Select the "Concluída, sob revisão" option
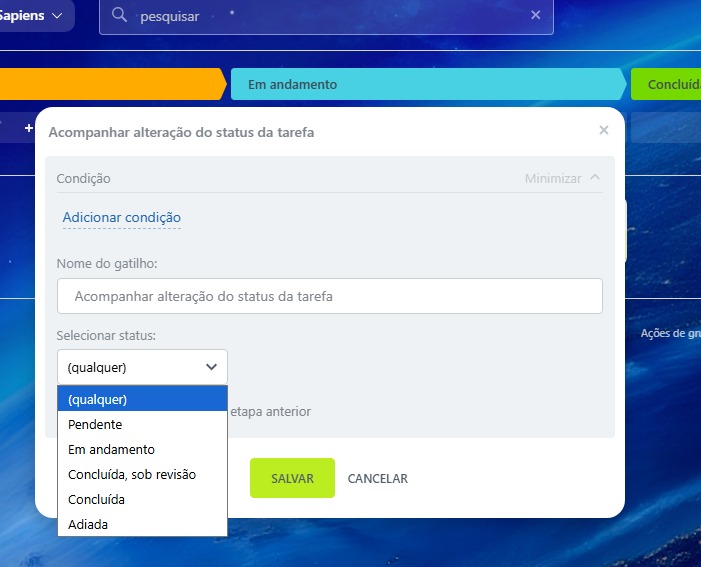Image resolution: width=701 pixels, height=567 pixels. [142, 474]
